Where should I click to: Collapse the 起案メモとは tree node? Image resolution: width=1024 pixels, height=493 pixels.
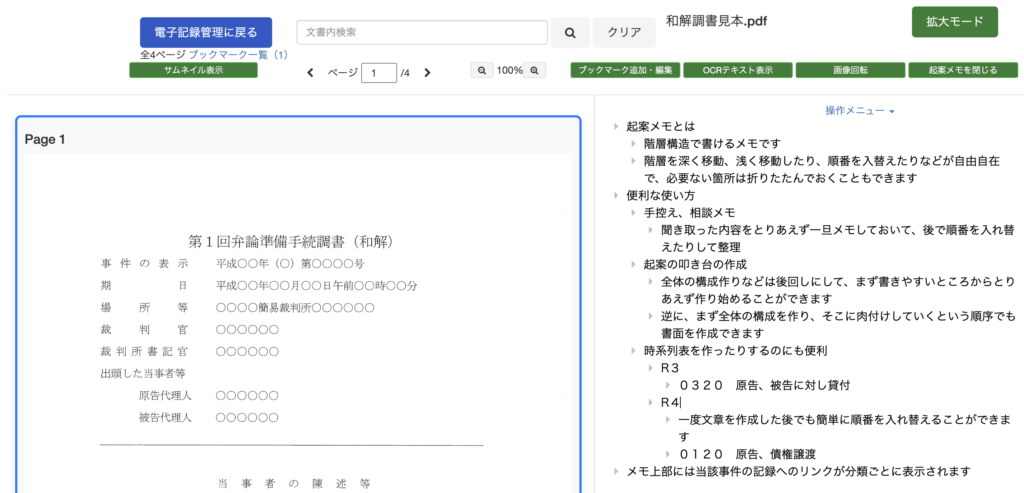point(616,127)
